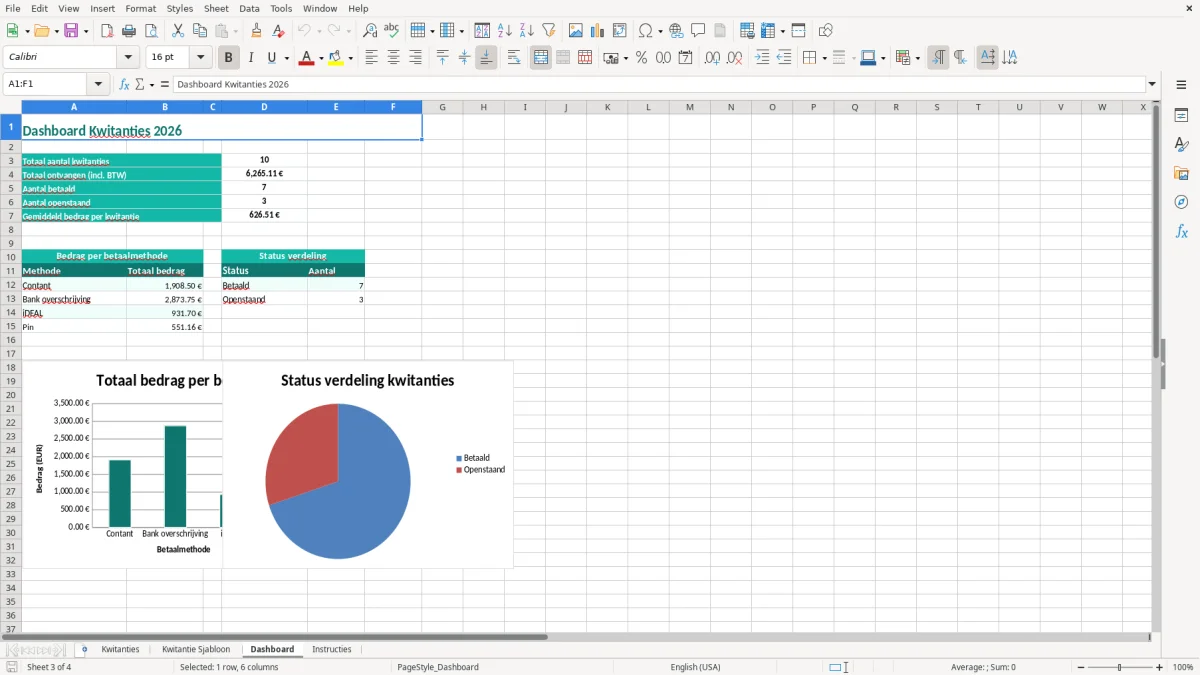Viewport: 1200px width, 675px height.
Task: Toggle Center Horizontally alignment
Action: pyautogui.click(x=393, y=58)
